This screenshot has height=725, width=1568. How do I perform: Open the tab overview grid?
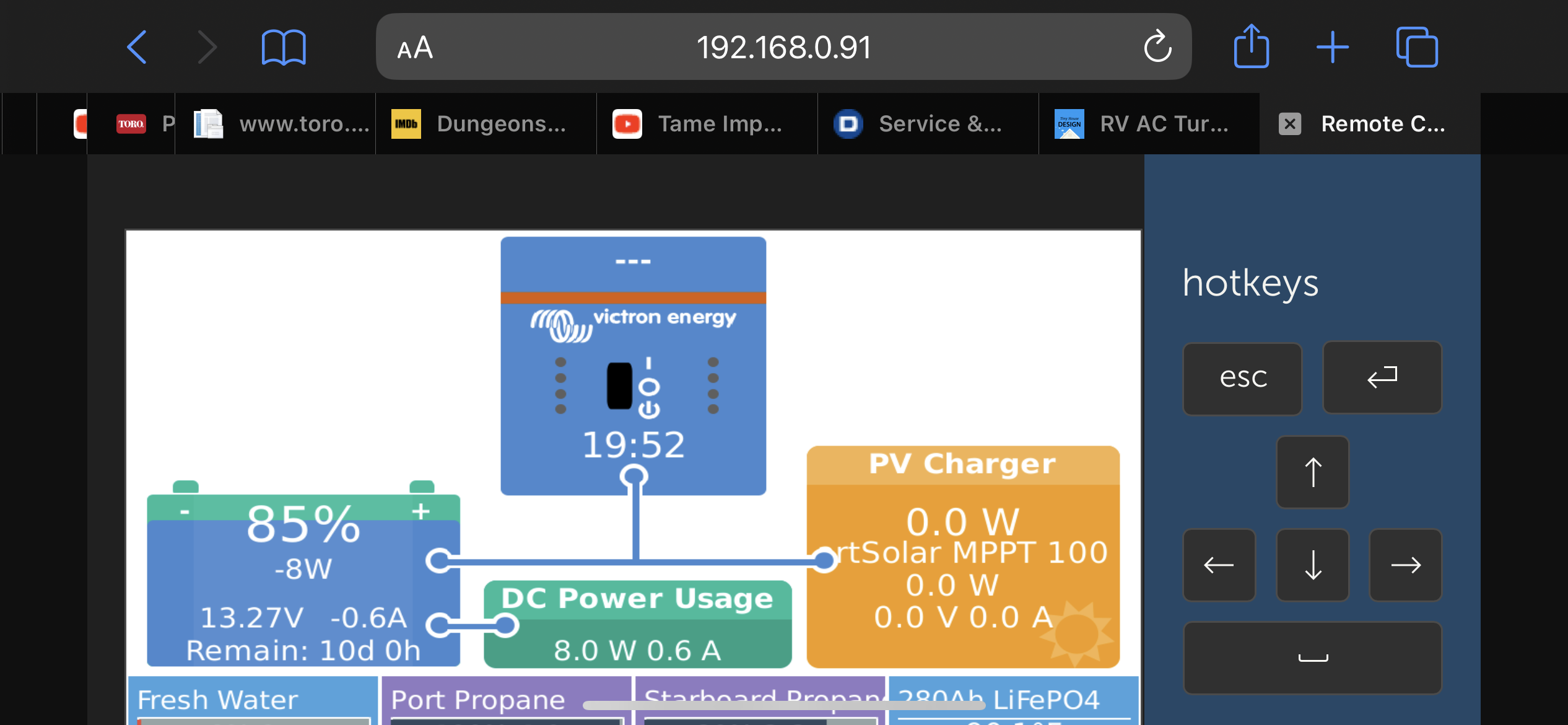coord(1417,46)
